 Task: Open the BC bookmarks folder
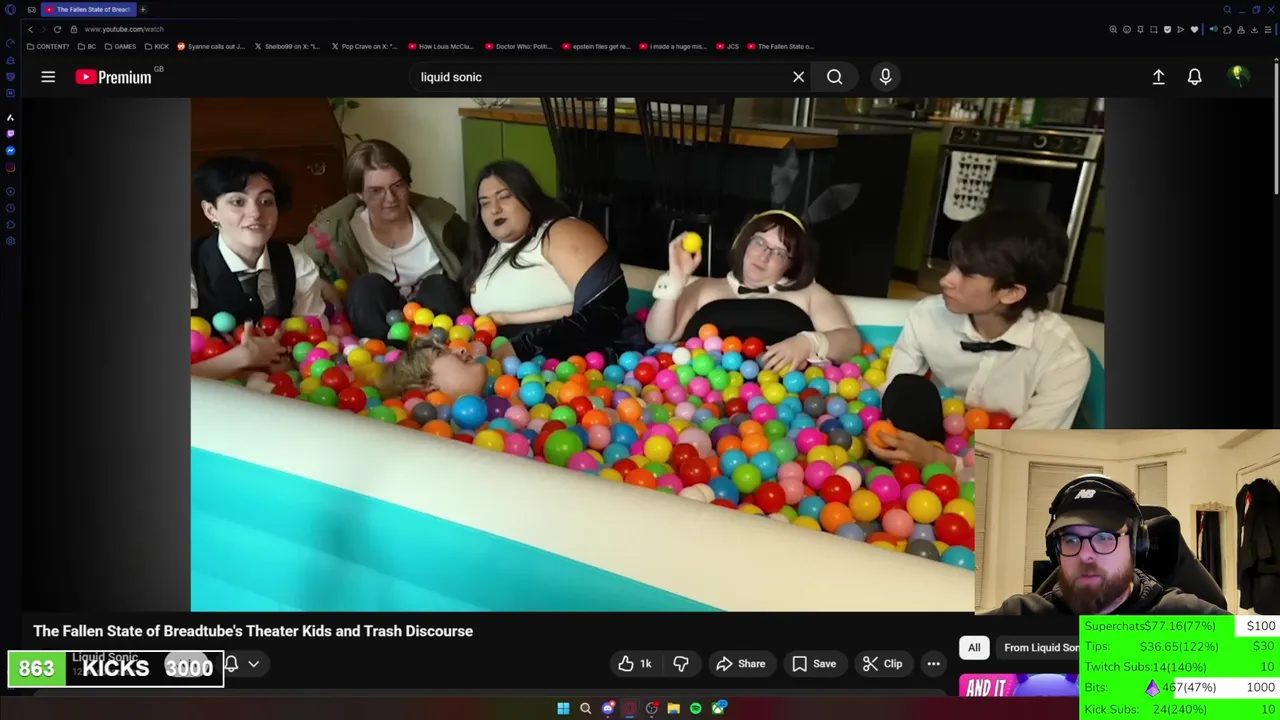[x=87, y=46]
